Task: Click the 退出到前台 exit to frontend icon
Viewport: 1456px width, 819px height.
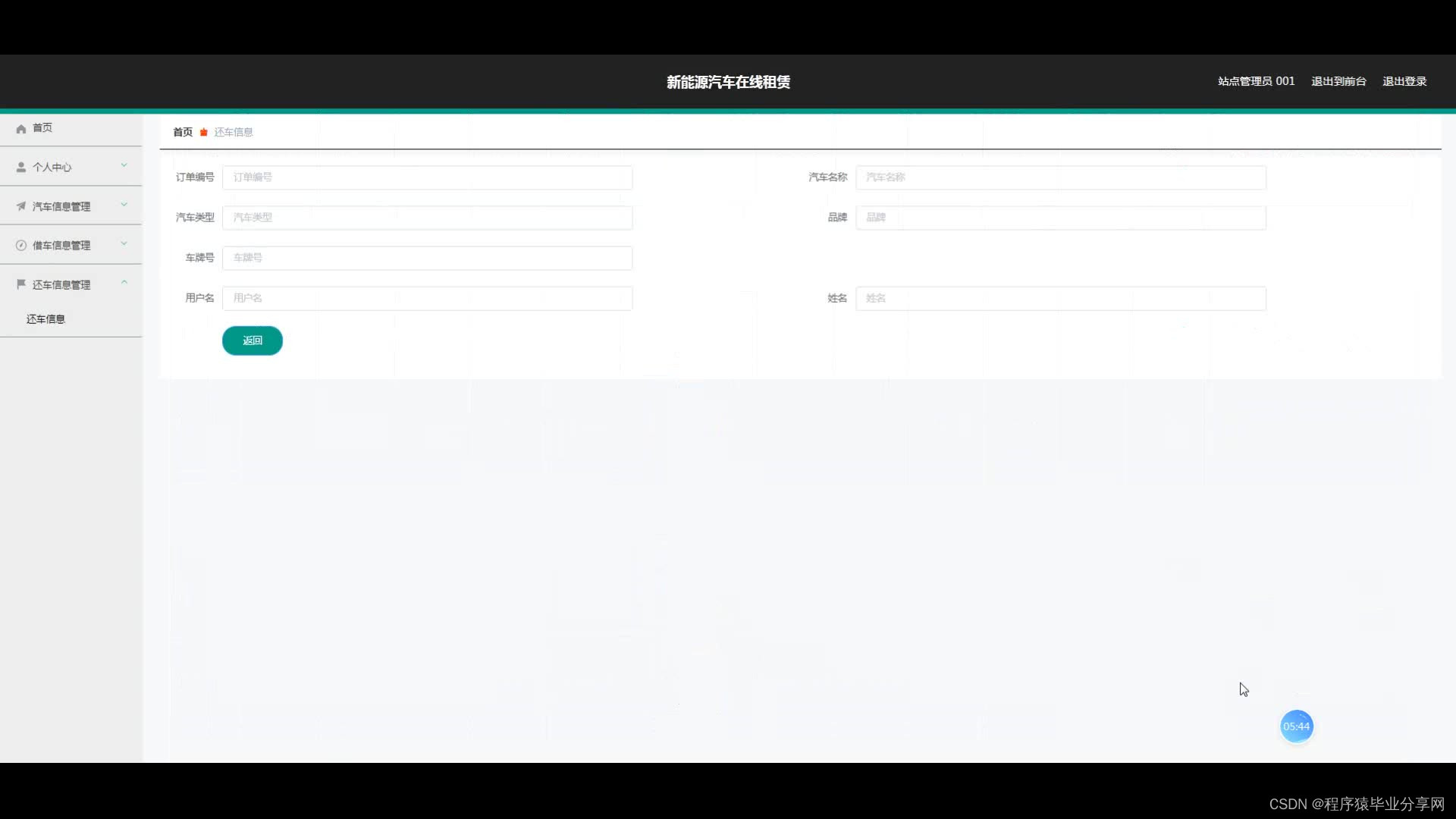Action: [1338, 81]
